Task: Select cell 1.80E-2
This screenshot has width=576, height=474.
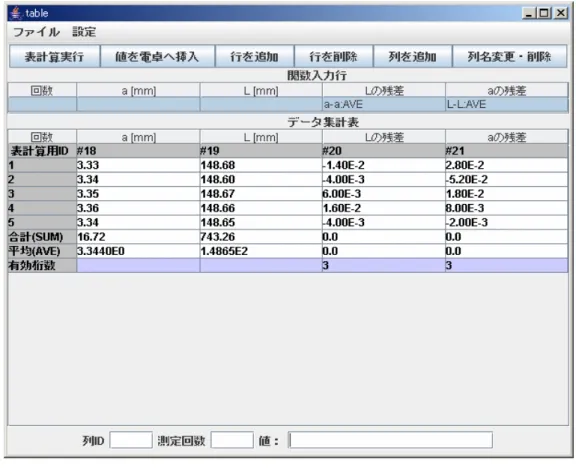Action: 506,194
